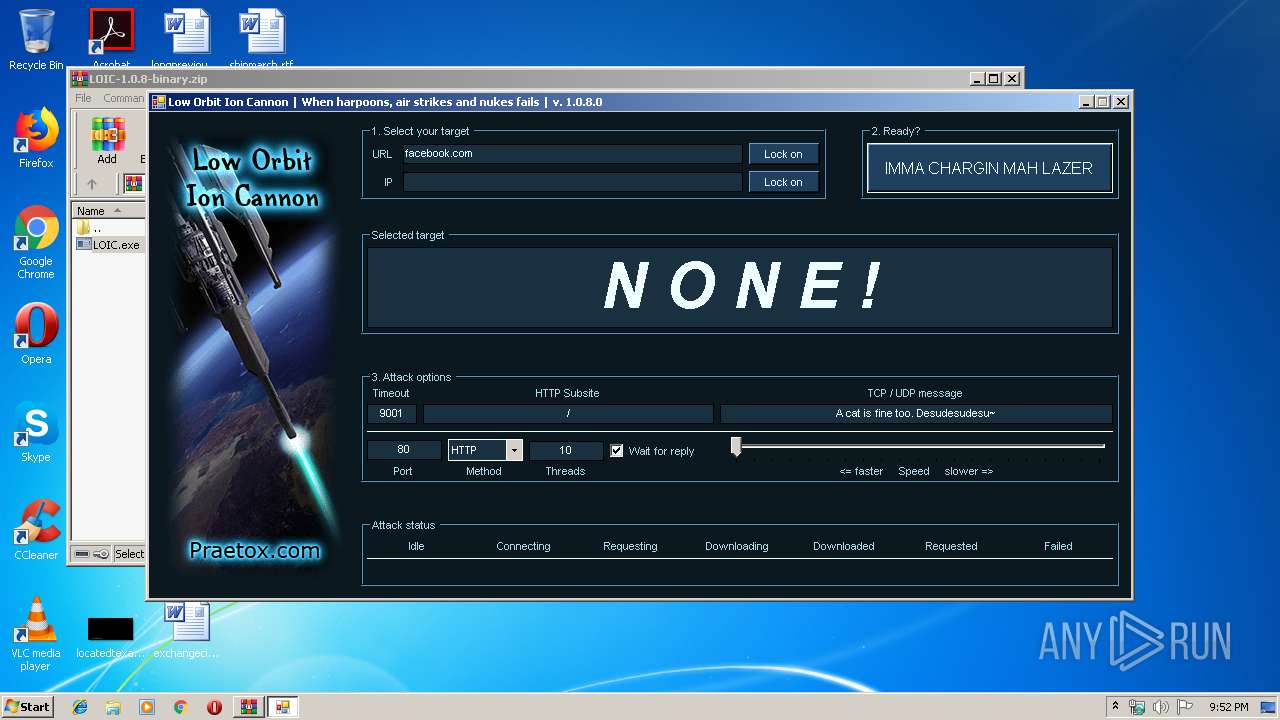Image resolution: width=1280 pixels, height=720 pixels.
Task: Click the taskbar clock 9:52 PM
Action: pos(1229,707)
